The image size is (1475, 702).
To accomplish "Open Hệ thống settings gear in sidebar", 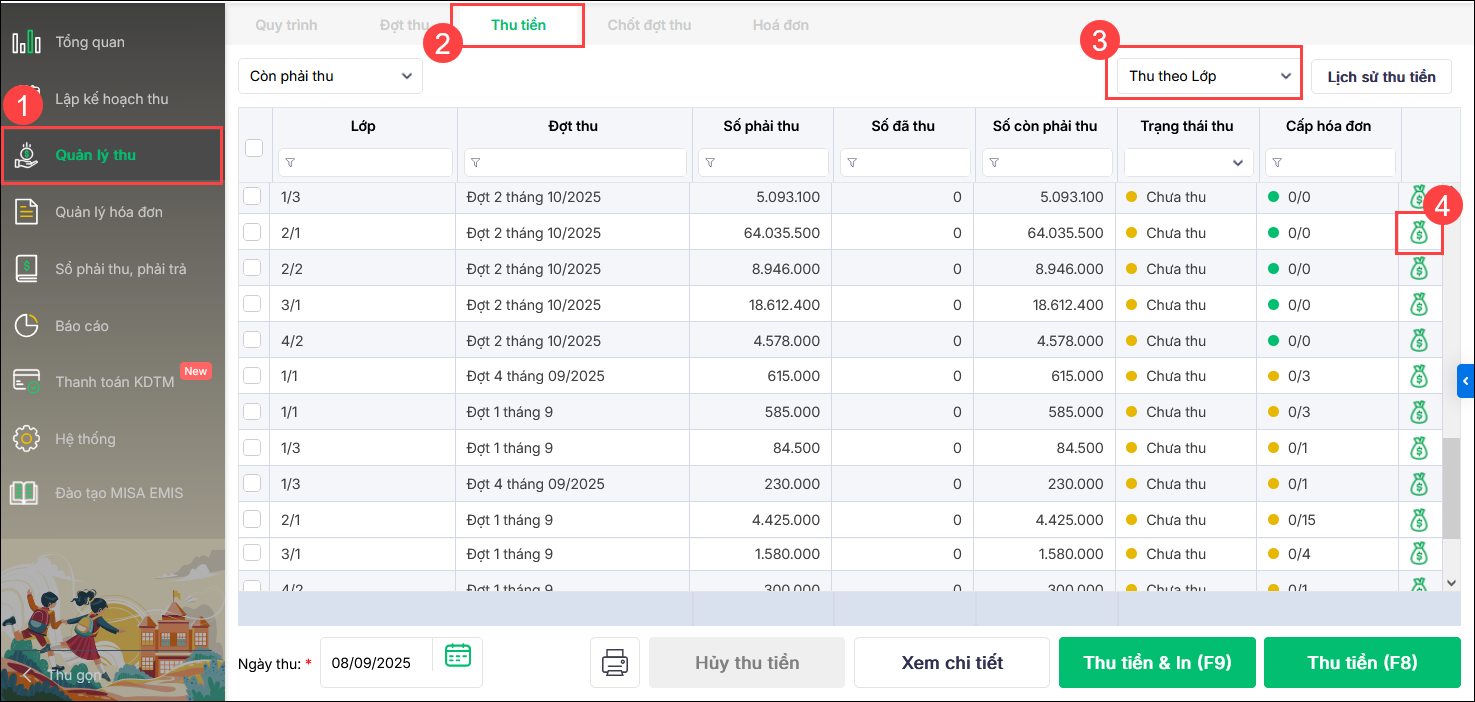I will point(85,439).
